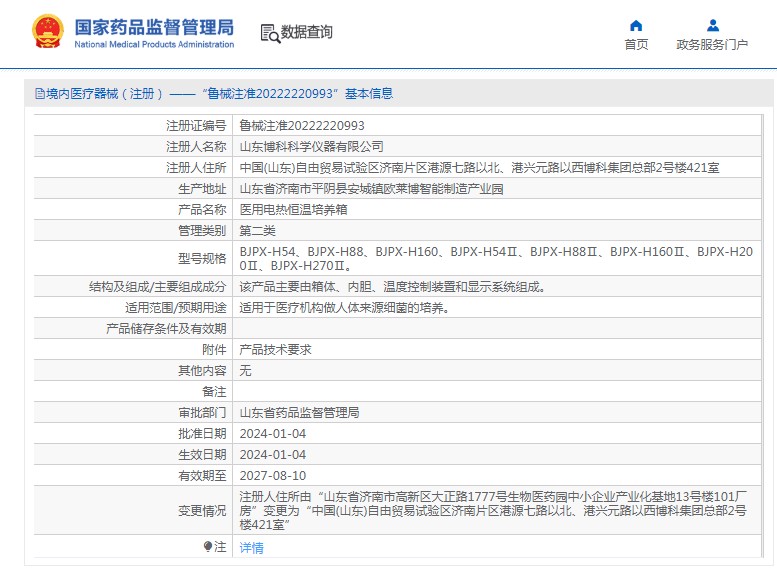Click 适用于医疗机构做人体来源细菌的培养 text

pos(344,308)
